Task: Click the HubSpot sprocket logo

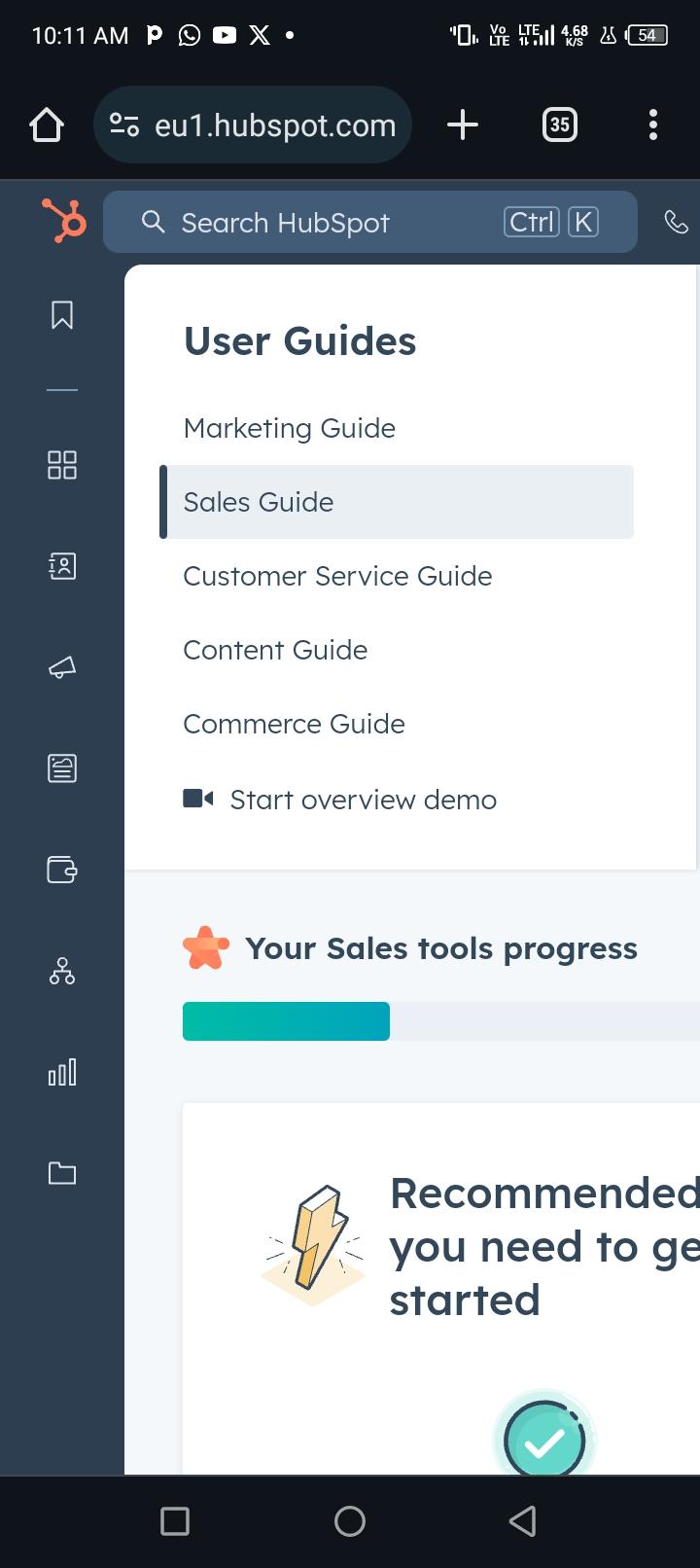Action: [63, 220]
